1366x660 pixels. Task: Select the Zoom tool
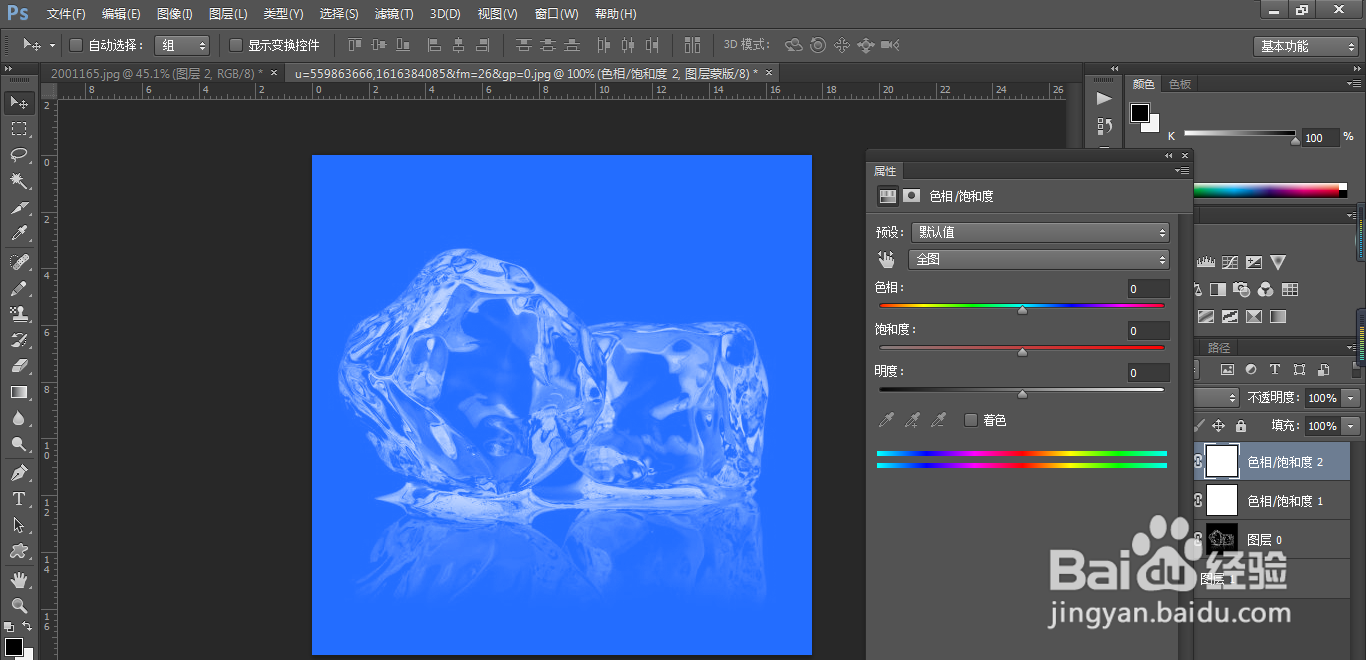[x=19, y=605]
